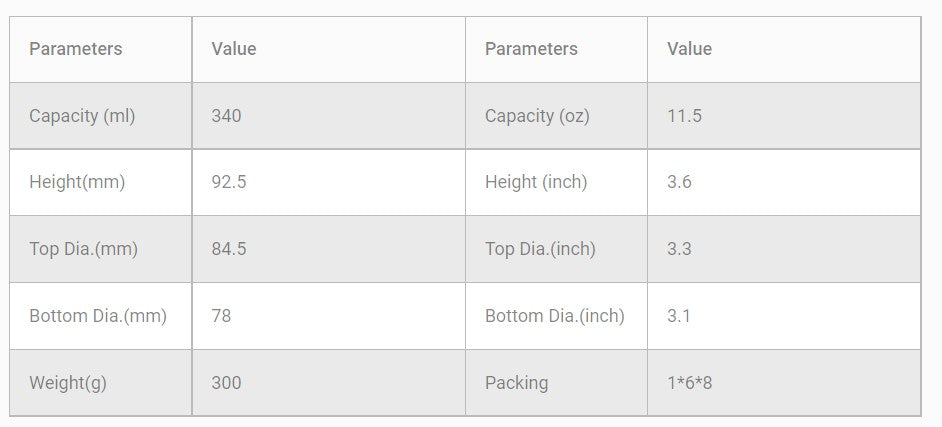The image size is (942, 427).
Task: Select the 11.5 ounce value cell
Action: point(684,116)
